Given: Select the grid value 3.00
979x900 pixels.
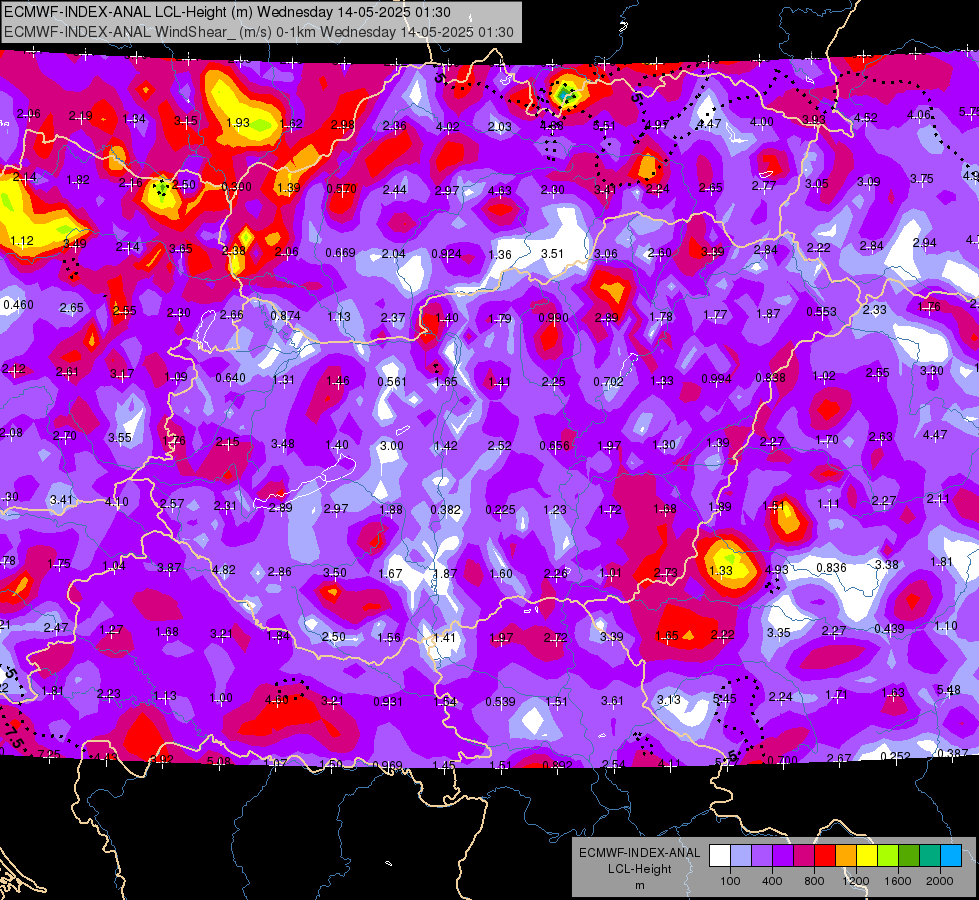Looking at the screenshot, I should point(392,445).
